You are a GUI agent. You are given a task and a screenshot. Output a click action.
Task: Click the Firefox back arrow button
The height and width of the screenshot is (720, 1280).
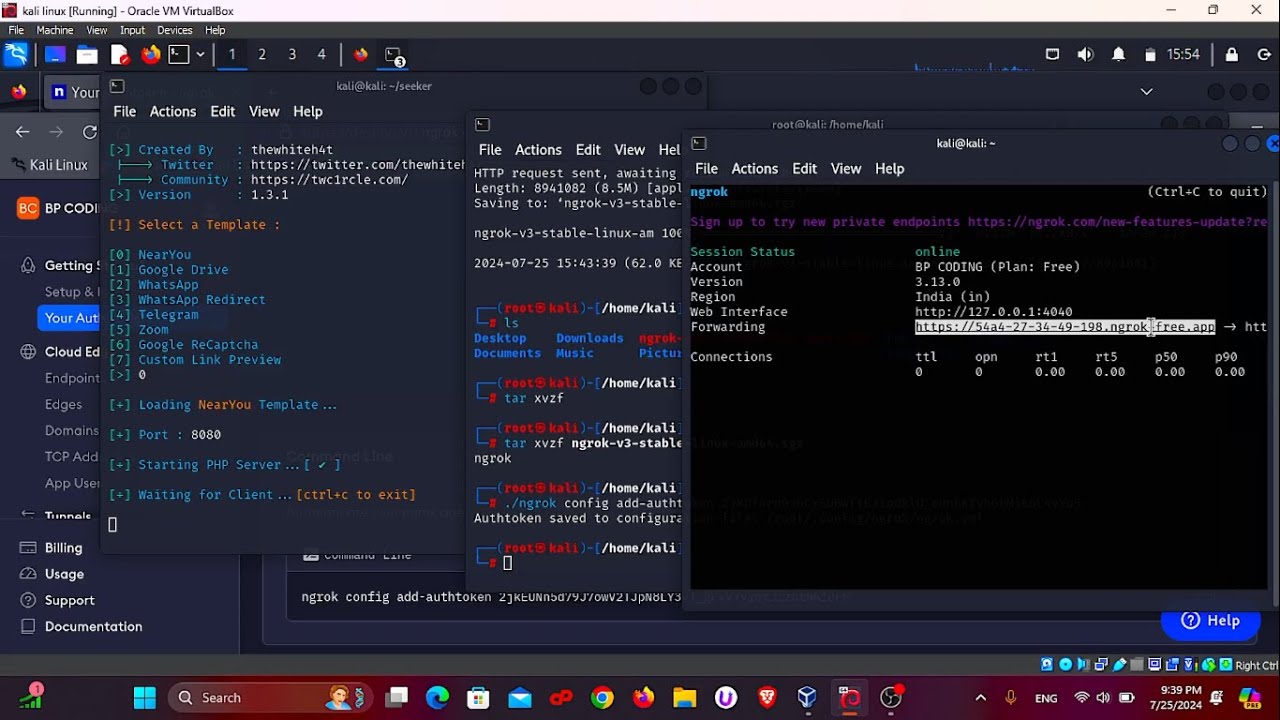pyautogui.click(x=23, y=132)
